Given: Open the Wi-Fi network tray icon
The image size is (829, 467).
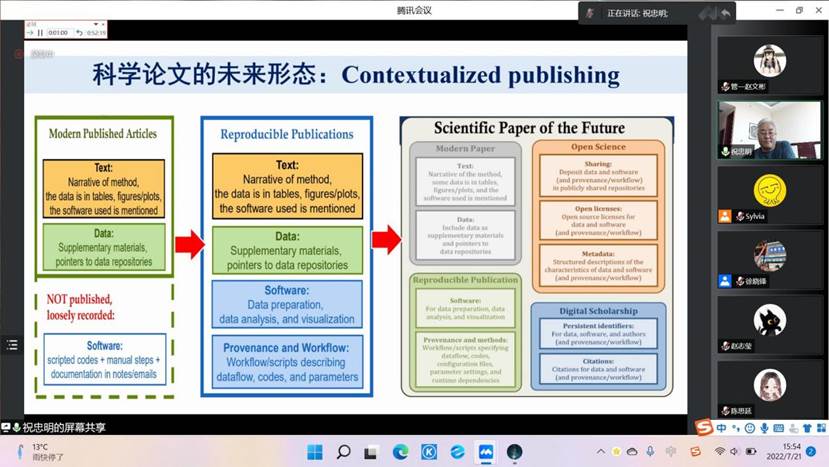Looking at the screenshot, I should coord(719,451).
